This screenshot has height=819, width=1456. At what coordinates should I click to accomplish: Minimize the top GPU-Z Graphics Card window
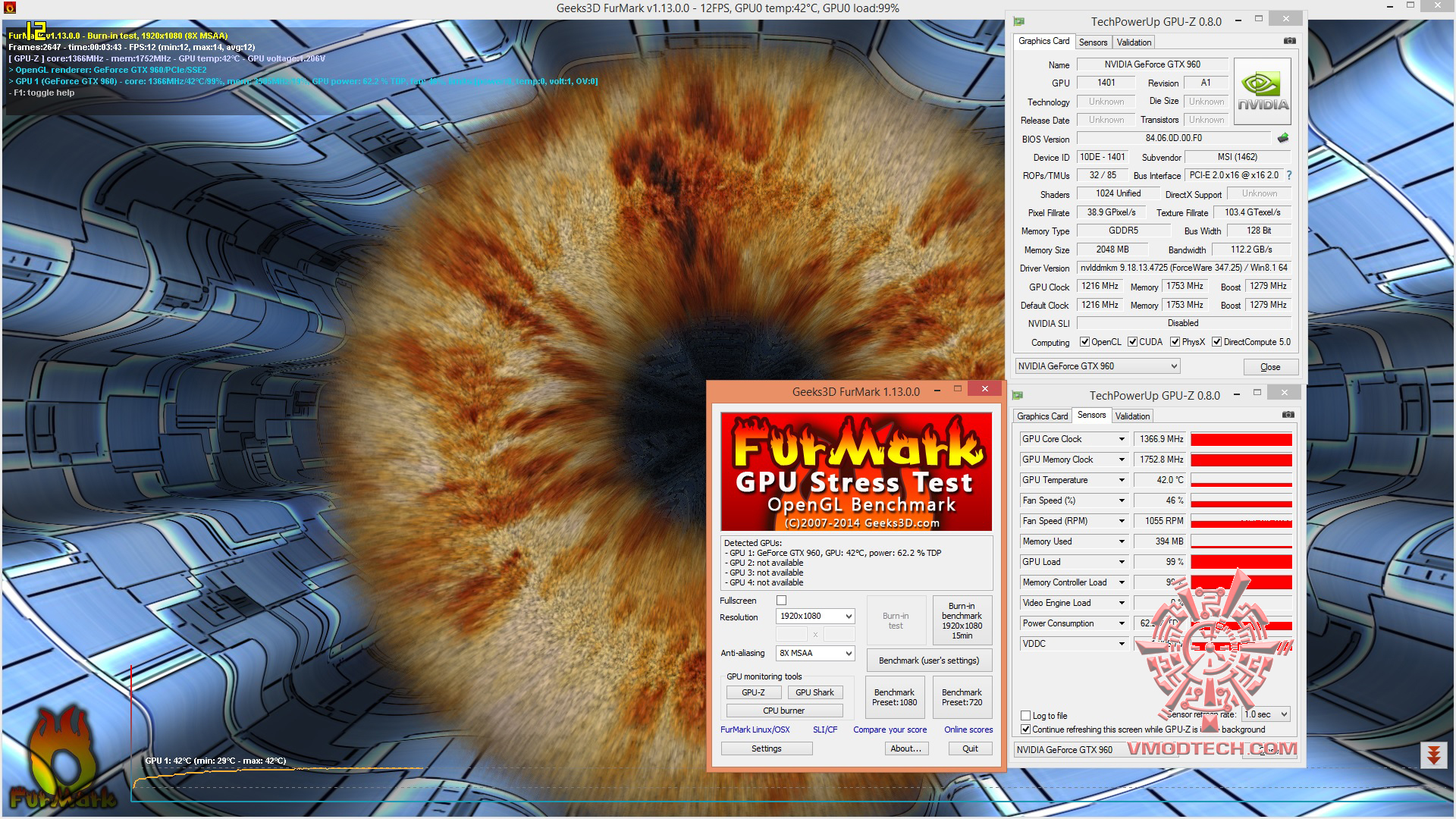click(x=1238, y=20)
